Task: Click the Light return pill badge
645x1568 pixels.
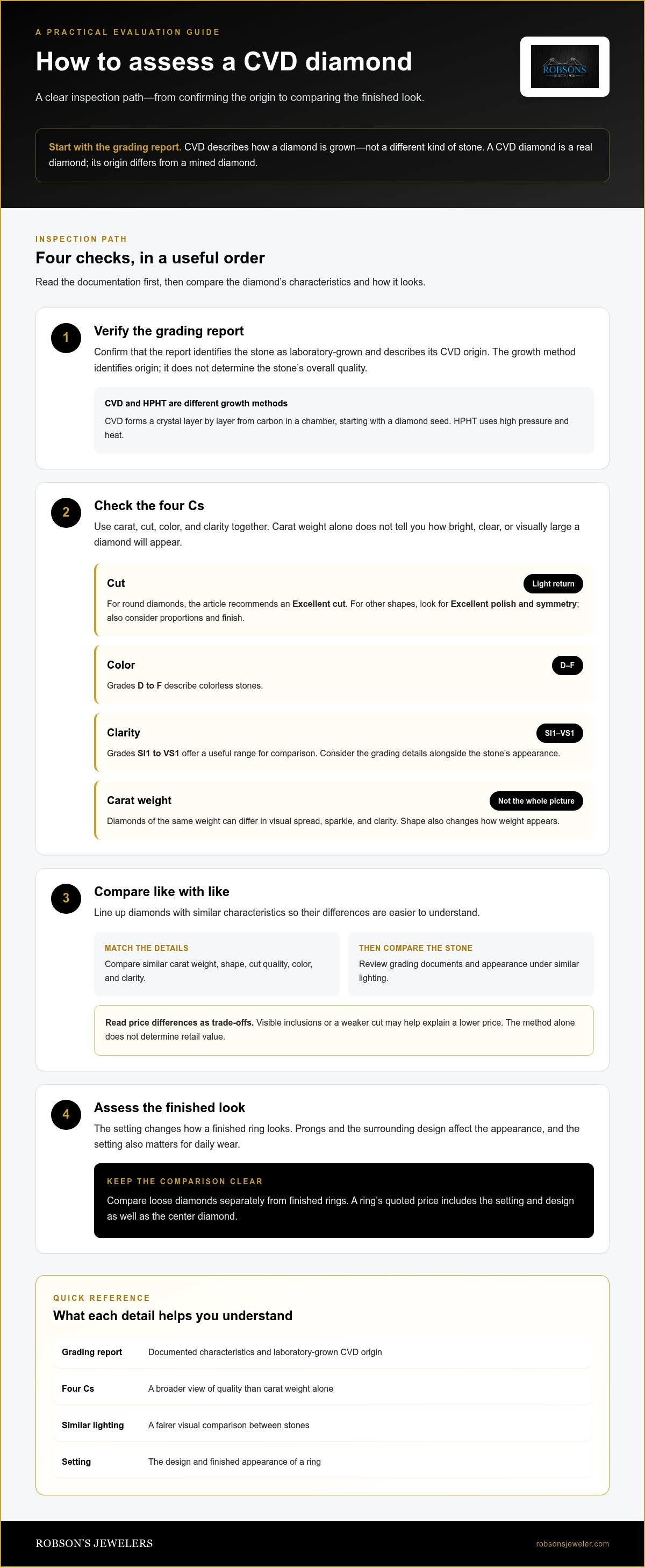Action: tap(553, 584)
